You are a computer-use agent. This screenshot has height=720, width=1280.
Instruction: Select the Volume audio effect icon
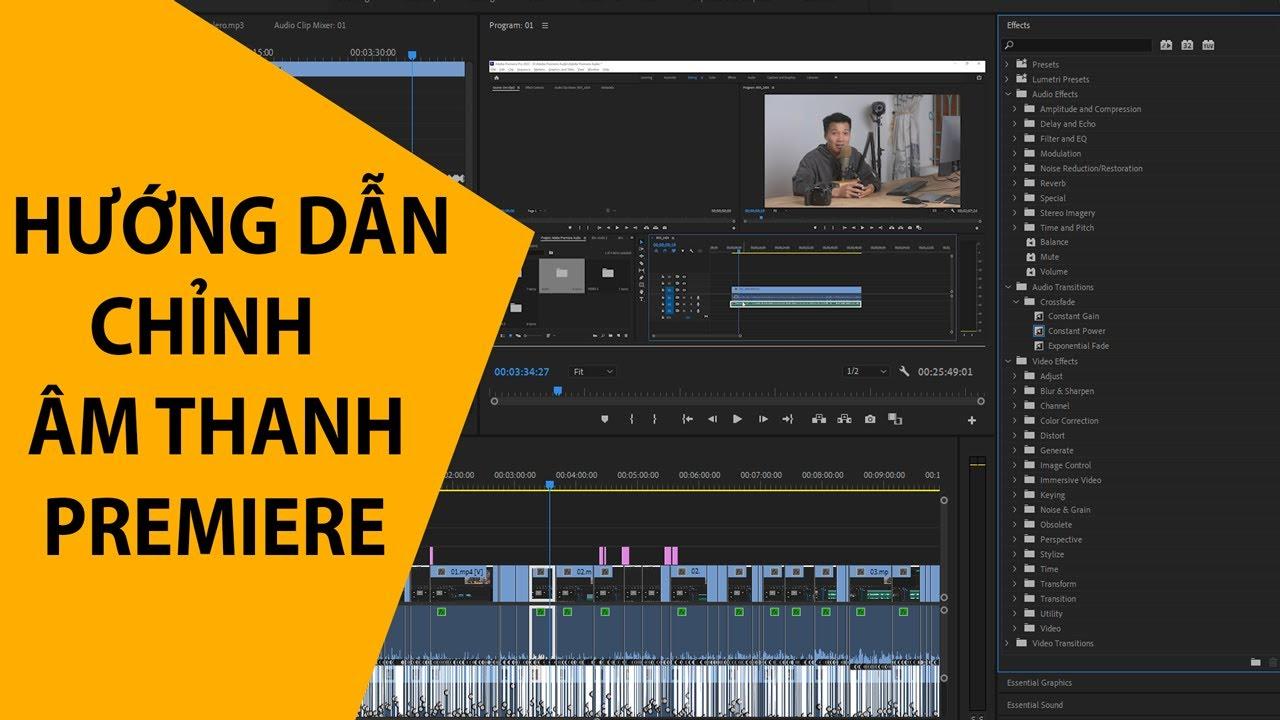point(1031,271)
